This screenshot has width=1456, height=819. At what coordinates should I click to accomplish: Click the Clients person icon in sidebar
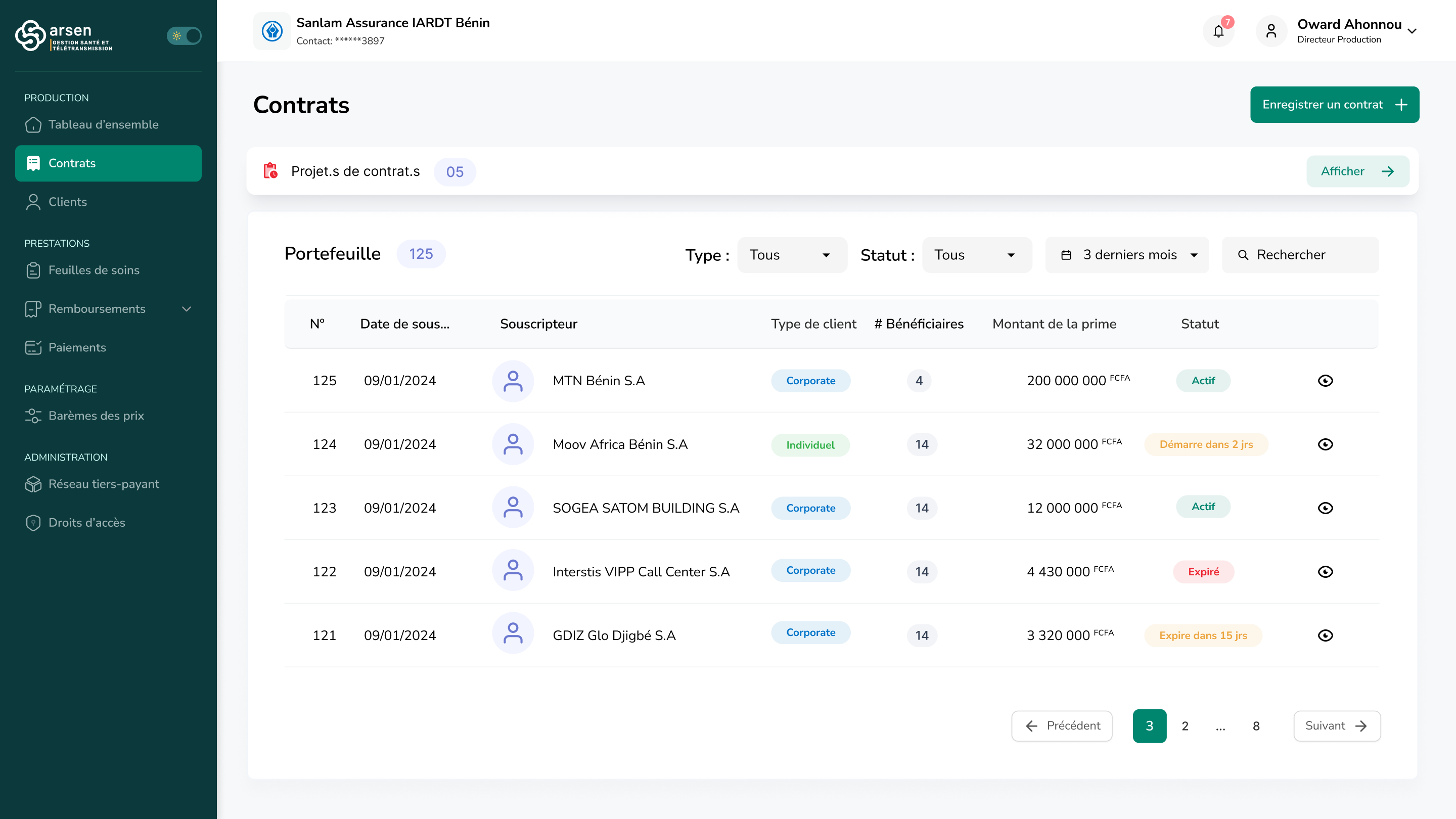33,202
